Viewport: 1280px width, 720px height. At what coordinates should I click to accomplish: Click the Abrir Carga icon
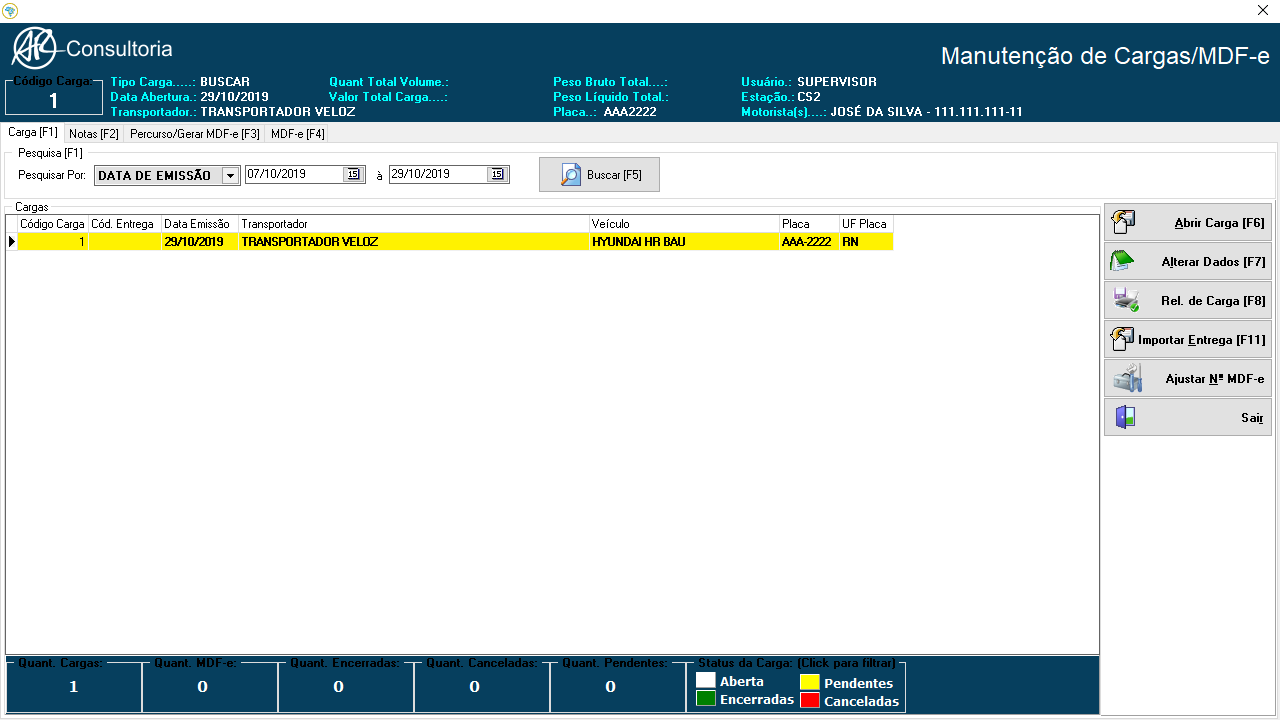pyautogui.click(x=1123, y=222)
